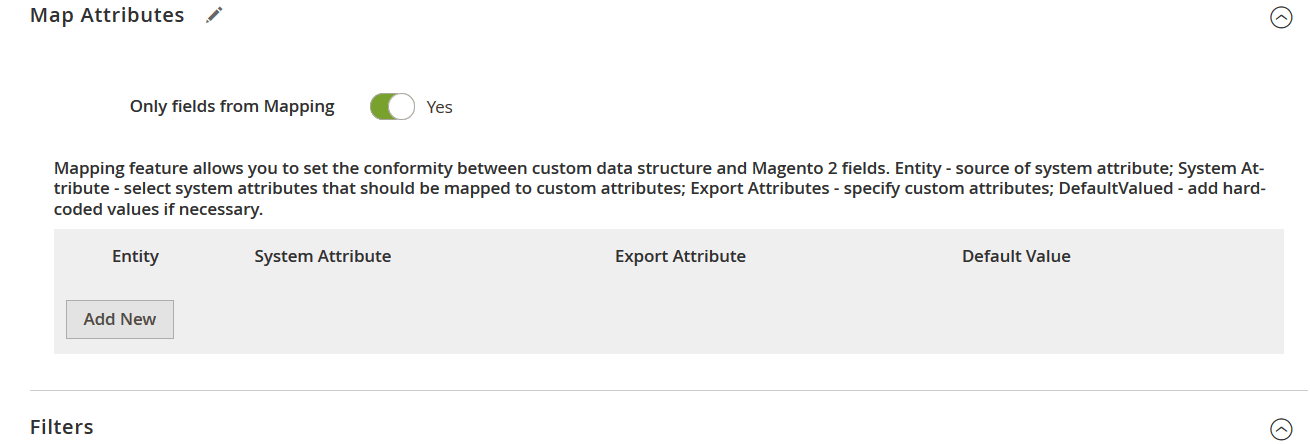Screen dimensions: 1310x444
Task: Collapse the Filters section using its chevron
Action: [1280, 429]
